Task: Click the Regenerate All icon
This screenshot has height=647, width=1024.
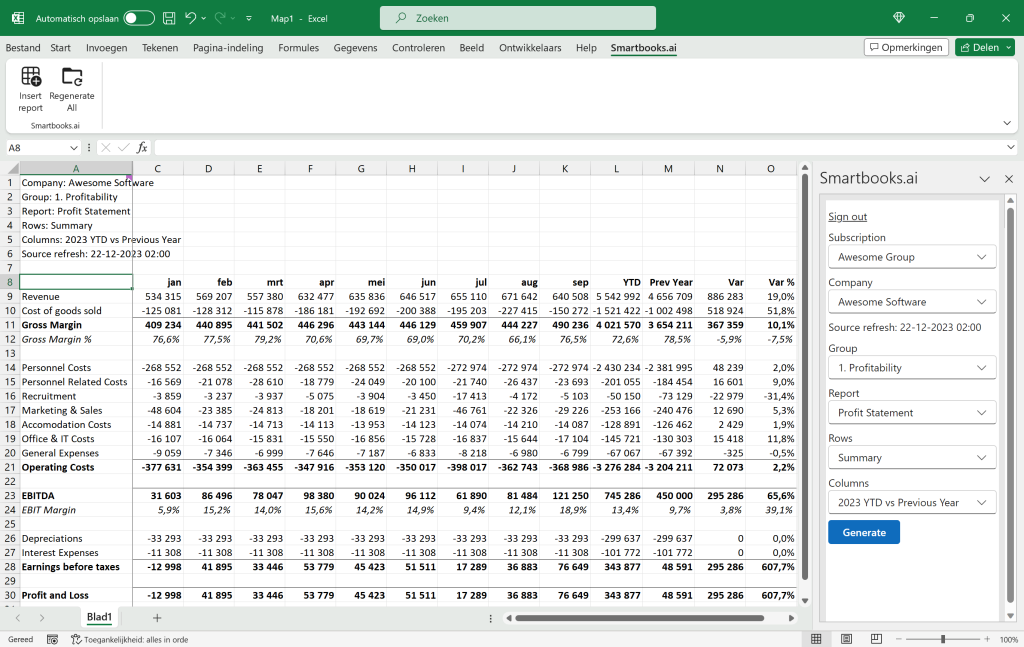Action: tap(72, 76)
